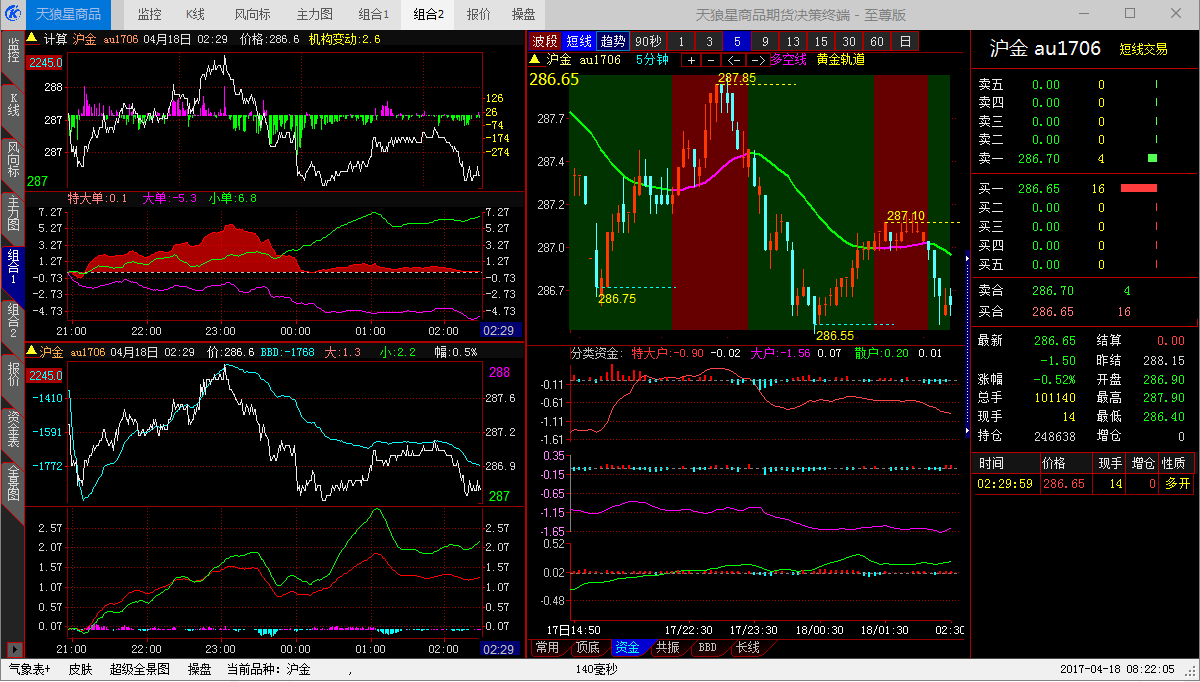Open triangle menu of lower-left 沪金 chart
This screenshot has height=682, width=1200.
[x=31, y=352]
